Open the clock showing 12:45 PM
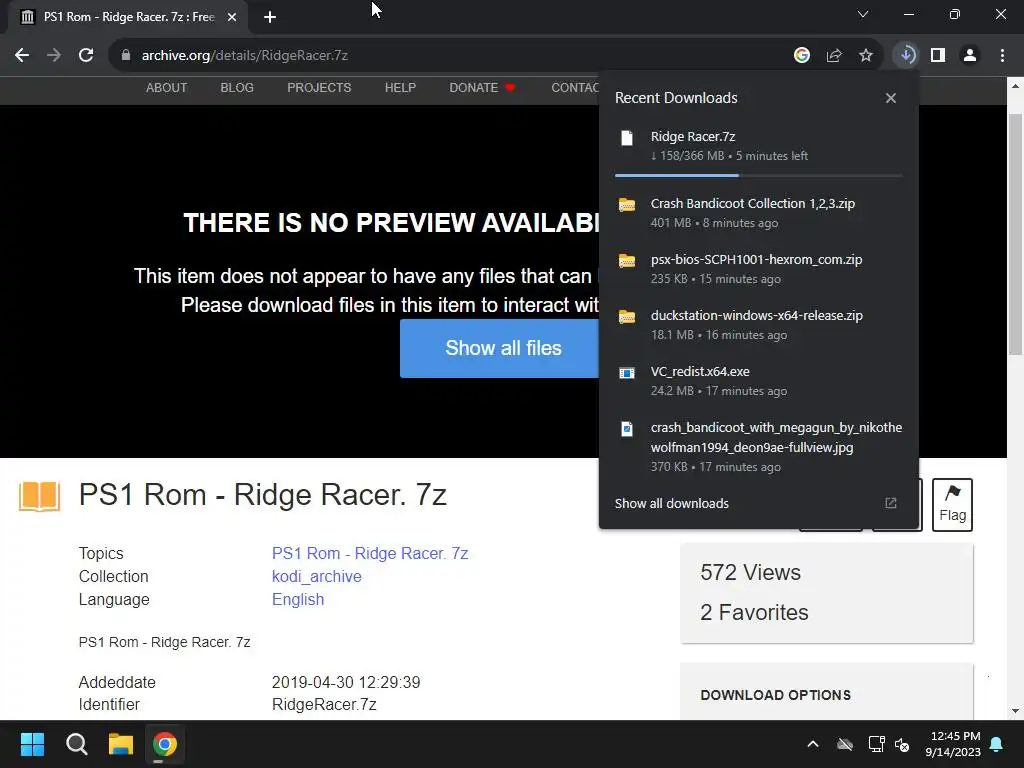Screen dimensions: 1024x768 pyautogui.click(x=953, y=744)
